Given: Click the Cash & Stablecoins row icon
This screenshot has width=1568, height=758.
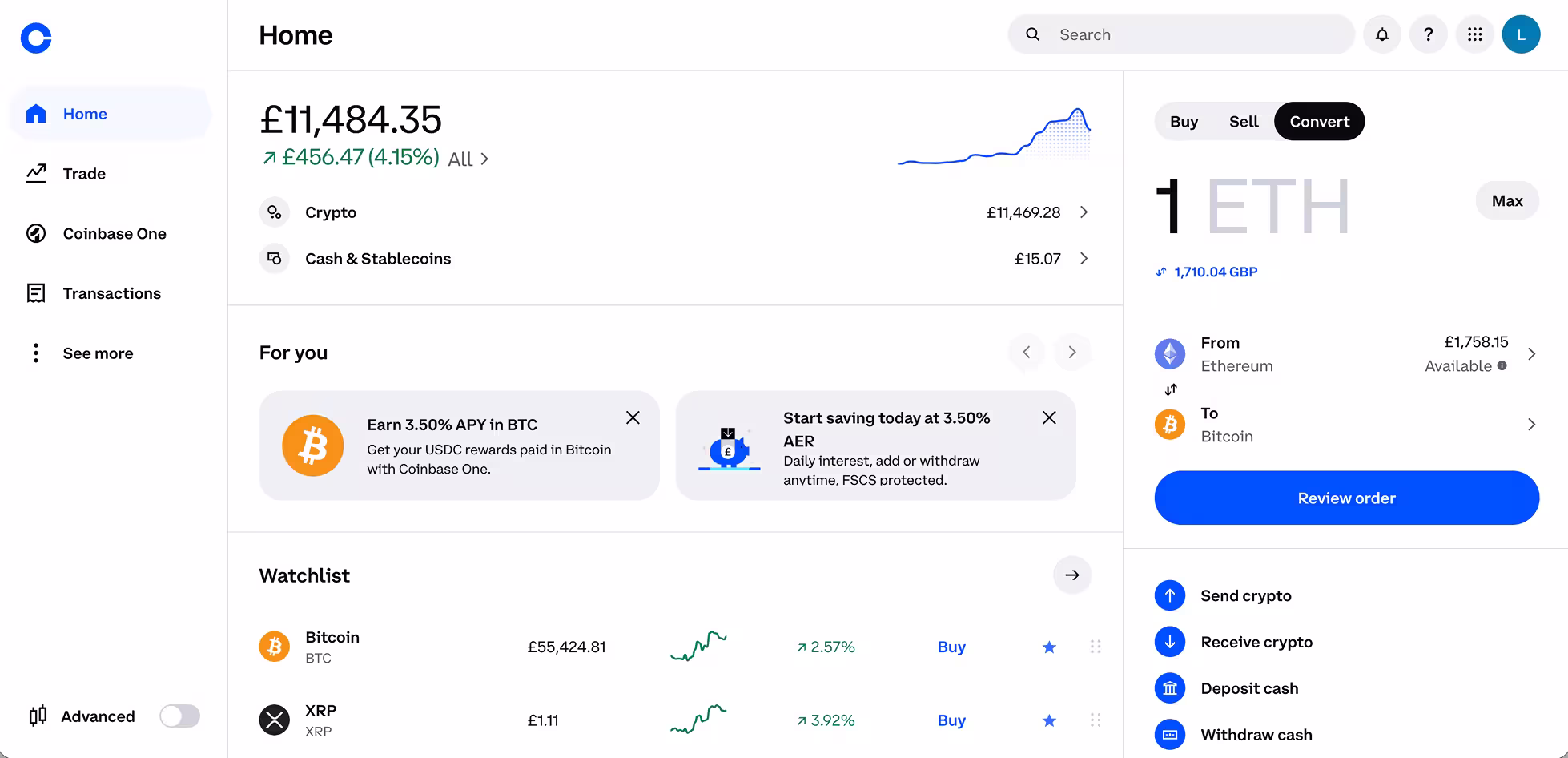Looking at the screenshot, I should pos(275,259).
